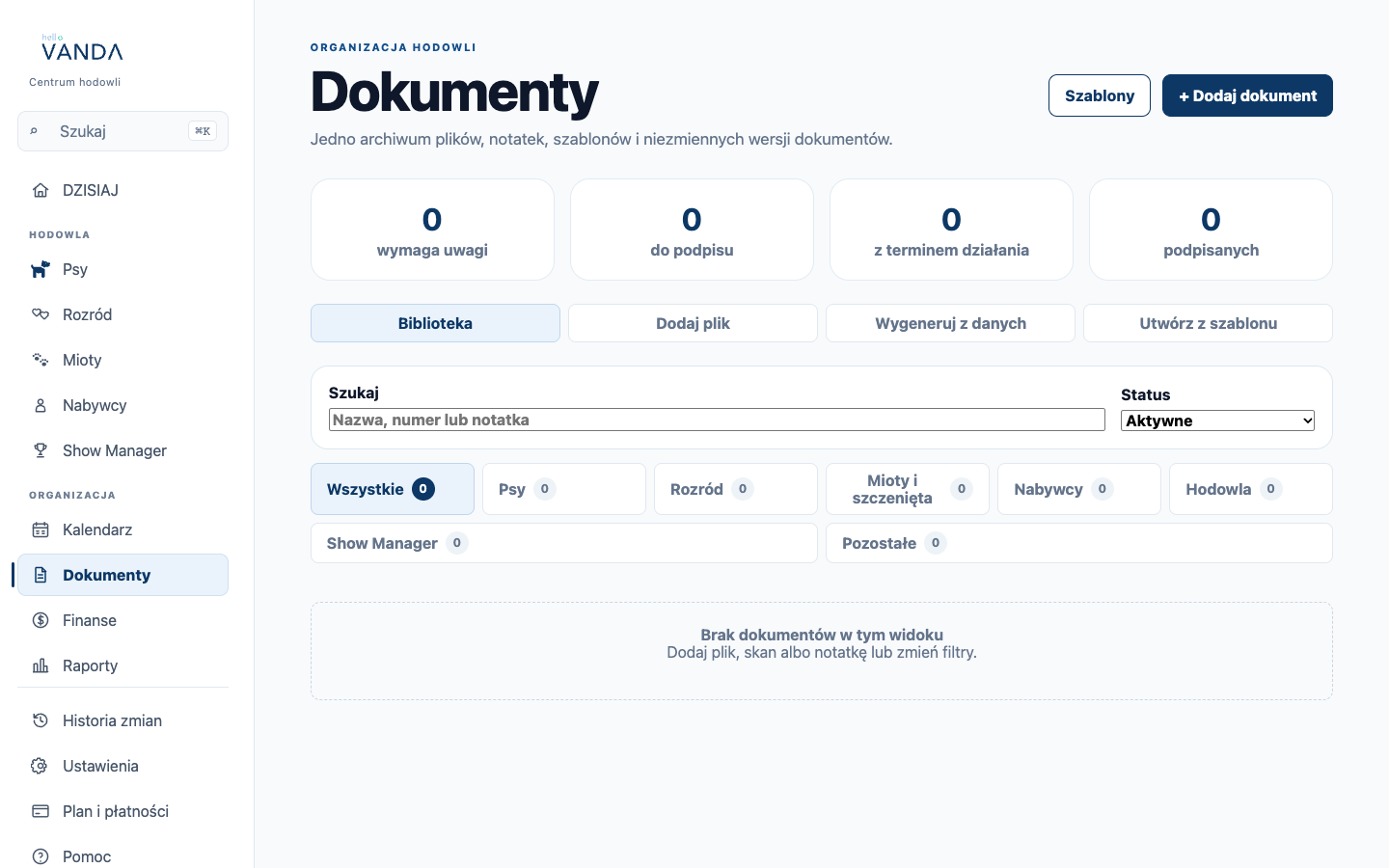Click the history clock icon beside Historia zmian
Viewport: 1389px width, 868px height.
(41, 720)
